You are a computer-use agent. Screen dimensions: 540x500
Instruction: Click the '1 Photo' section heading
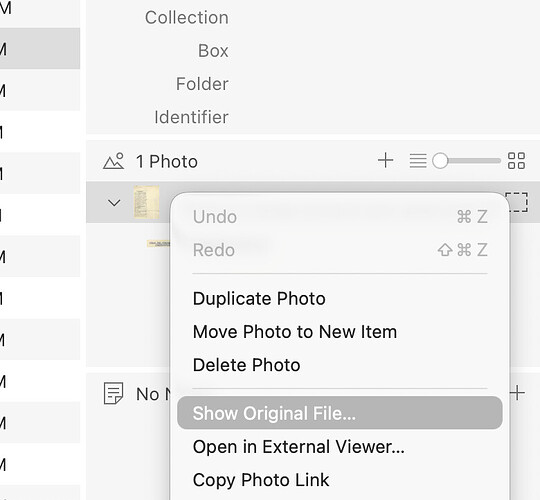(167, 162)
